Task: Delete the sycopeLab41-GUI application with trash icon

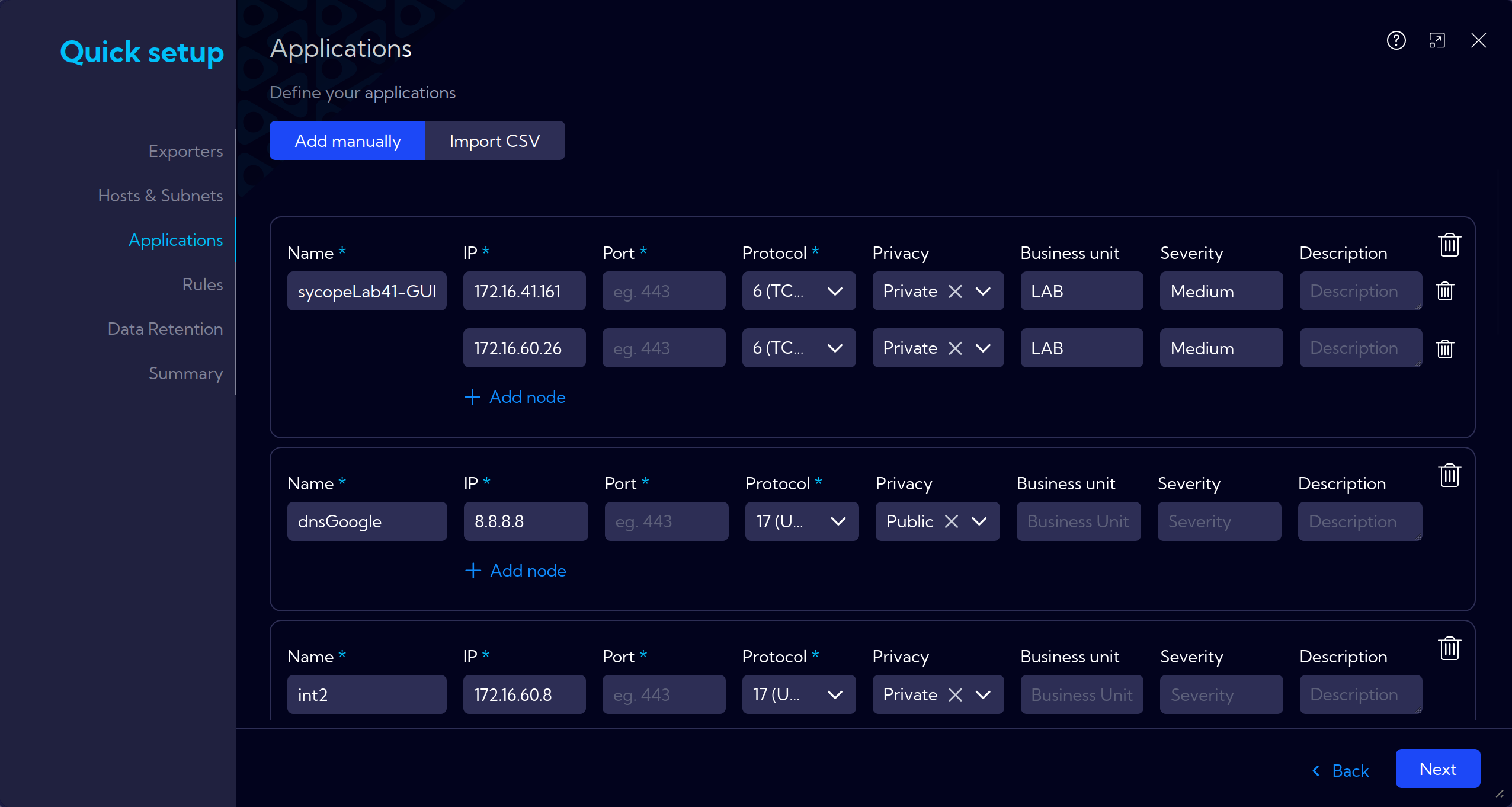Action: [x=1449, y=245]
